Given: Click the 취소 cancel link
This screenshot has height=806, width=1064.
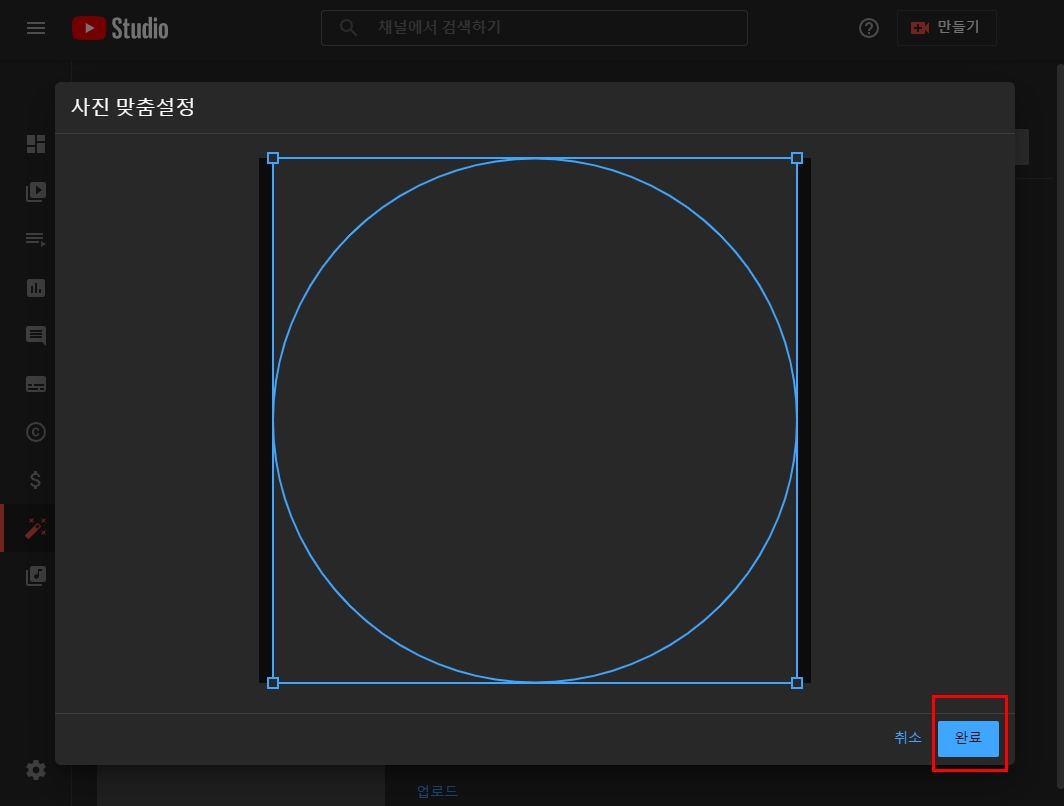Looking at the screenshot, I should point(907,737).
